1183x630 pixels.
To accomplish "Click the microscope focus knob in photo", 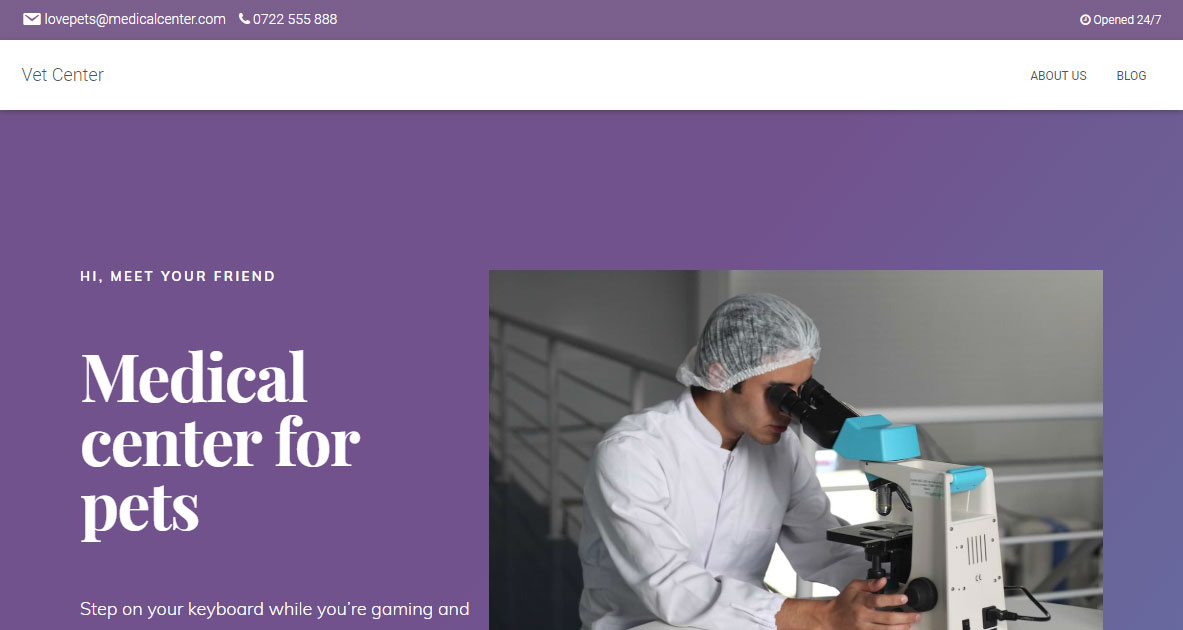I will click(920, 594).
